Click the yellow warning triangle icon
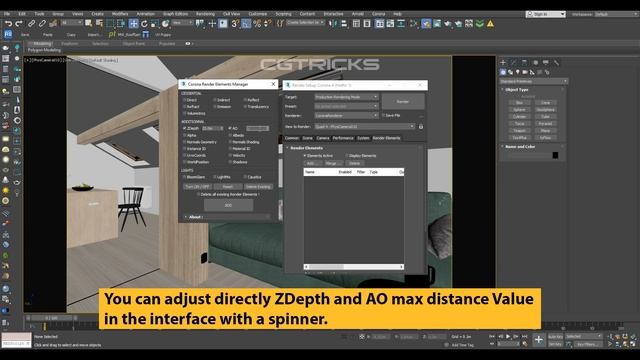The width and height of the screenshot is (640, 360). [490, 24]
